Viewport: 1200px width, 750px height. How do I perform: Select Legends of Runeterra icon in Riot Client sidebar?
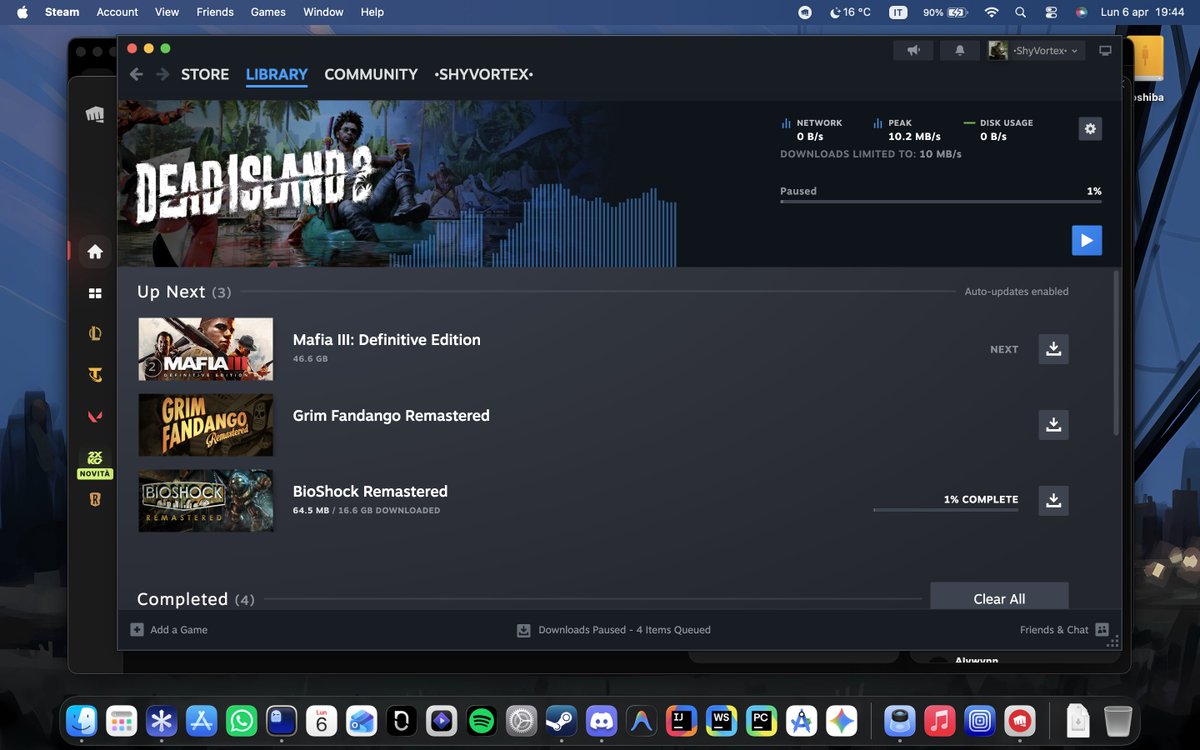pos(95,500)
